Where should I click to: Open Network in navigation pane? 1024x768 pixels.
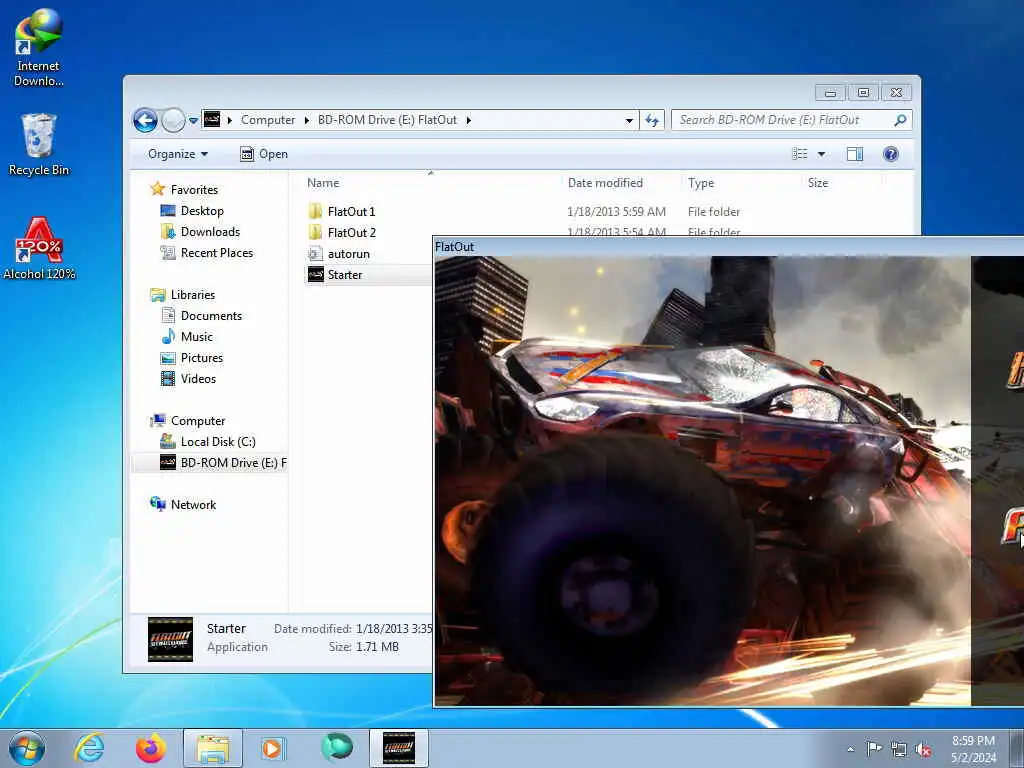[x=193, y=505]
